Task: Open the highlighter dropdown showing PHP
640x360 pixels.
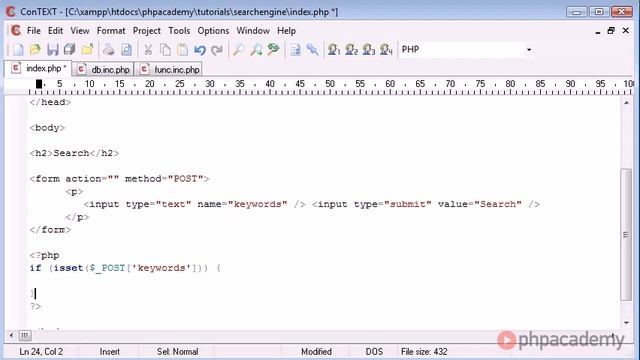Action: [x=529, y=50]
